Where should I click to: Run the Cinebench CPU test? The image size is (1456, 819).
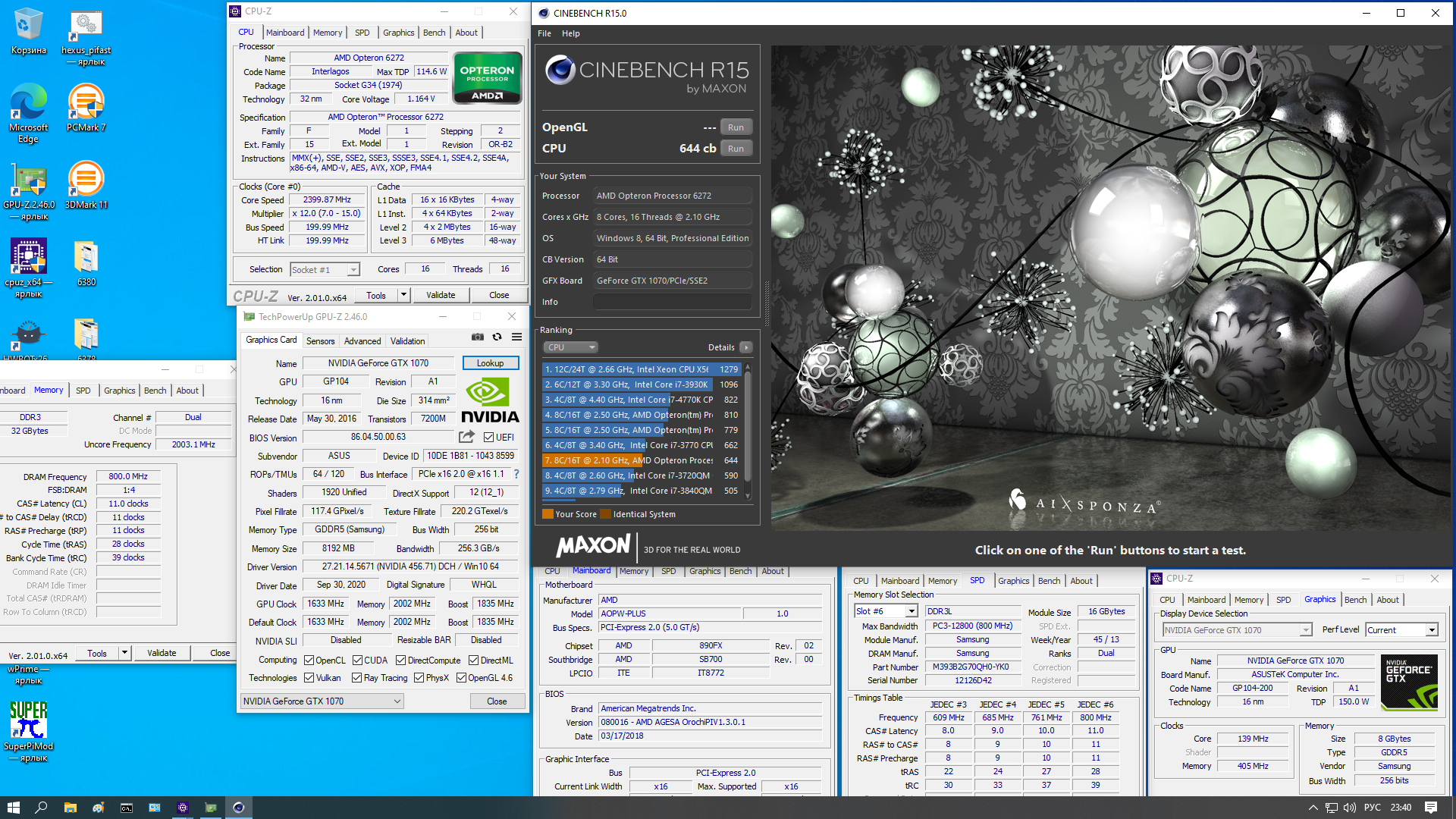pos(736,149)
